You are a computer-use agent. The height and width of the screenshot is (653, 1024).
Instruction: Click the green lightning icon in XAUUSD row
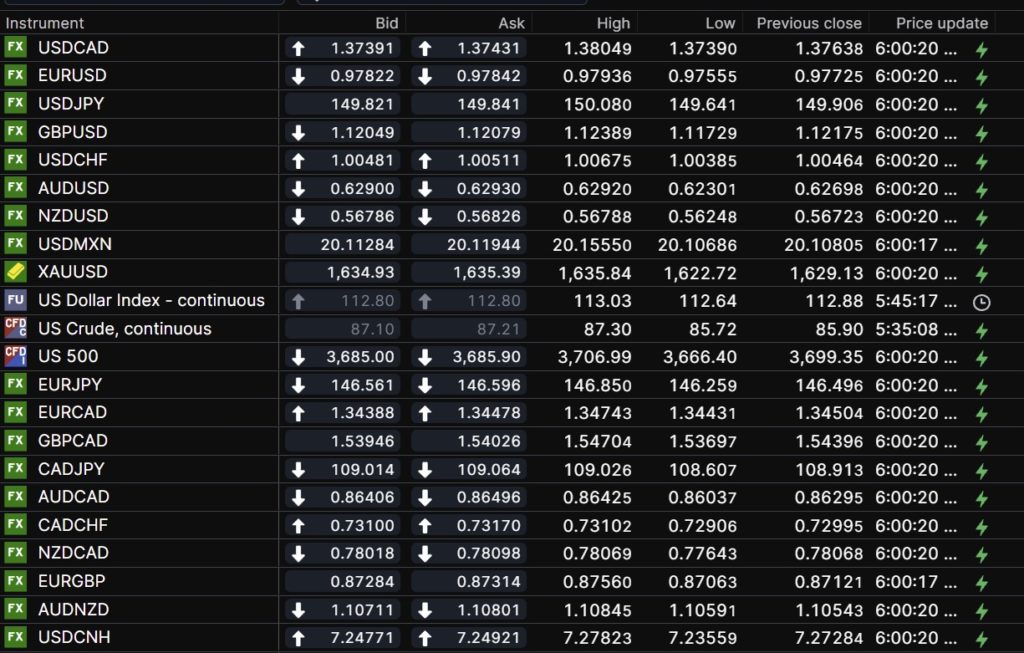[982, 273]
